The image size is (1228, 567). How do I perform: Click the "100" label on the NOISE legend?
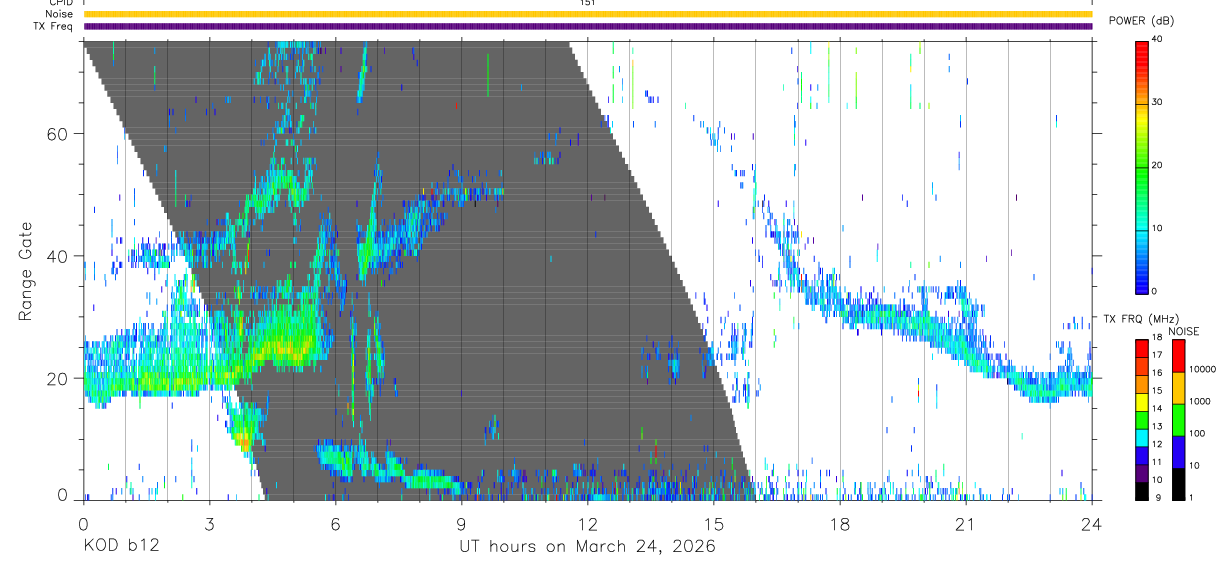pos(1197,433)
